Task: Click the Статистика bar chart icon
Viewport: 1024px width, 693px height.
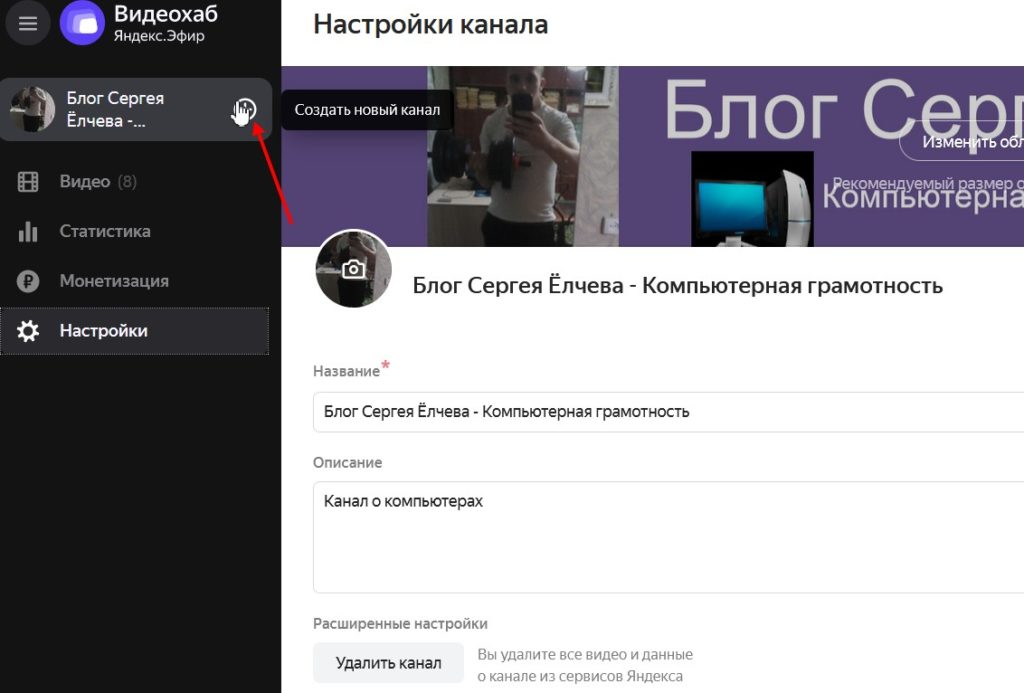Action: tap(28, 231)
